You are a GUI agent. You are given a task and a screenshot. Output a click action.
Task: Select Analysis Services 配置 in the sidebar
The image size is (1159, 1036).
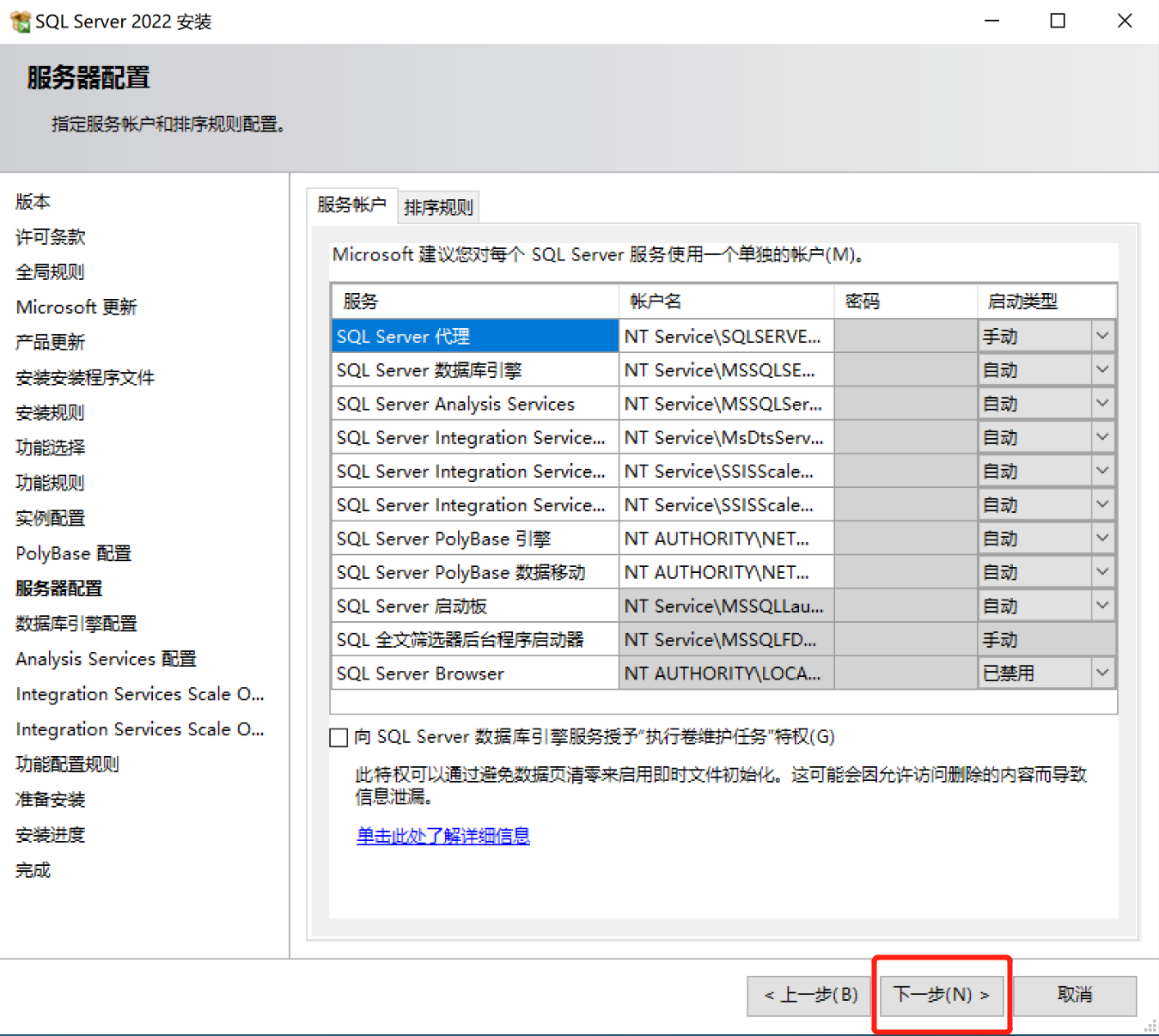point(106,659)
